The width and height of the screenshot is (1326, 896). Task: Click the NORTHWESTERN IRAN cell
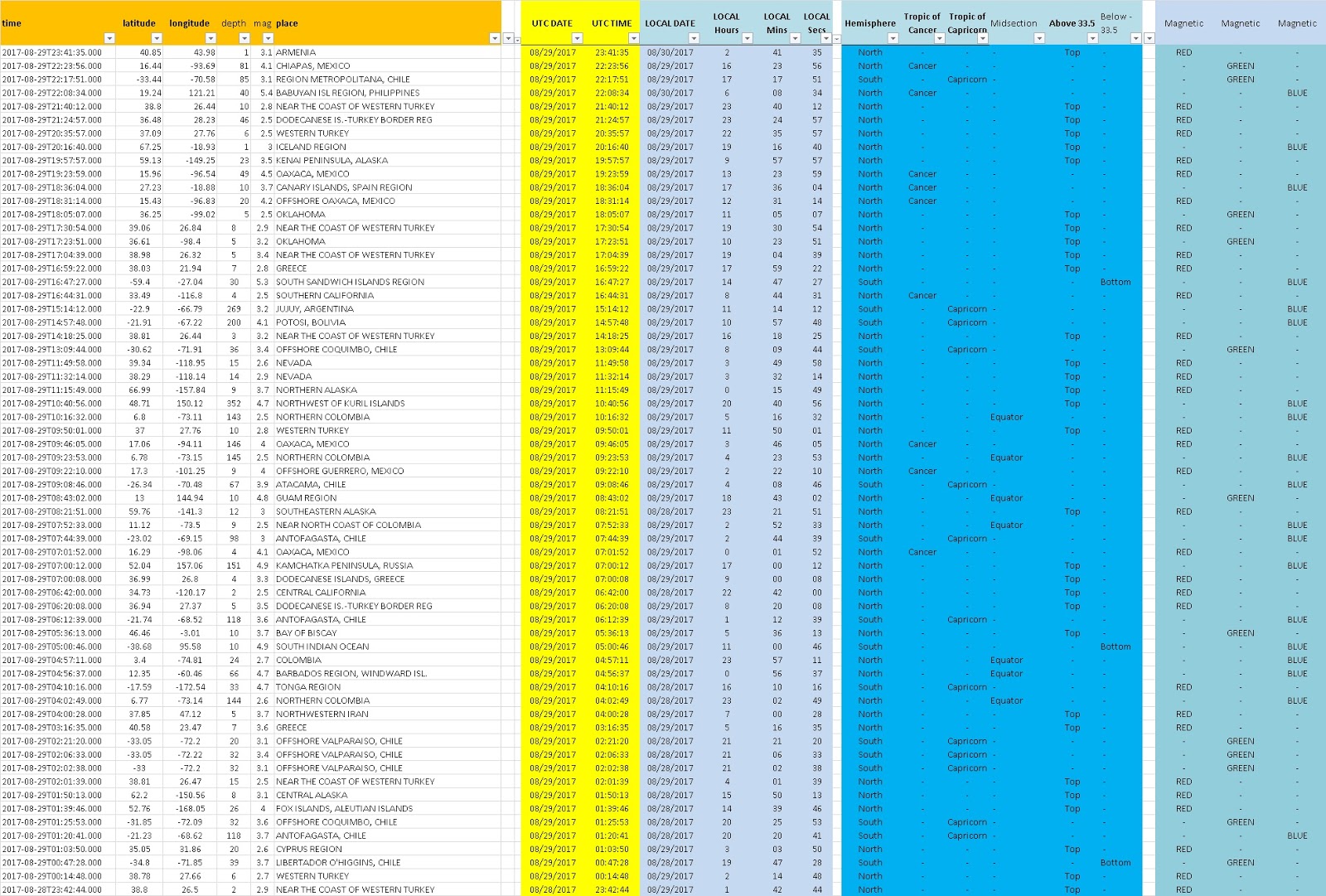tap(387, 714)
